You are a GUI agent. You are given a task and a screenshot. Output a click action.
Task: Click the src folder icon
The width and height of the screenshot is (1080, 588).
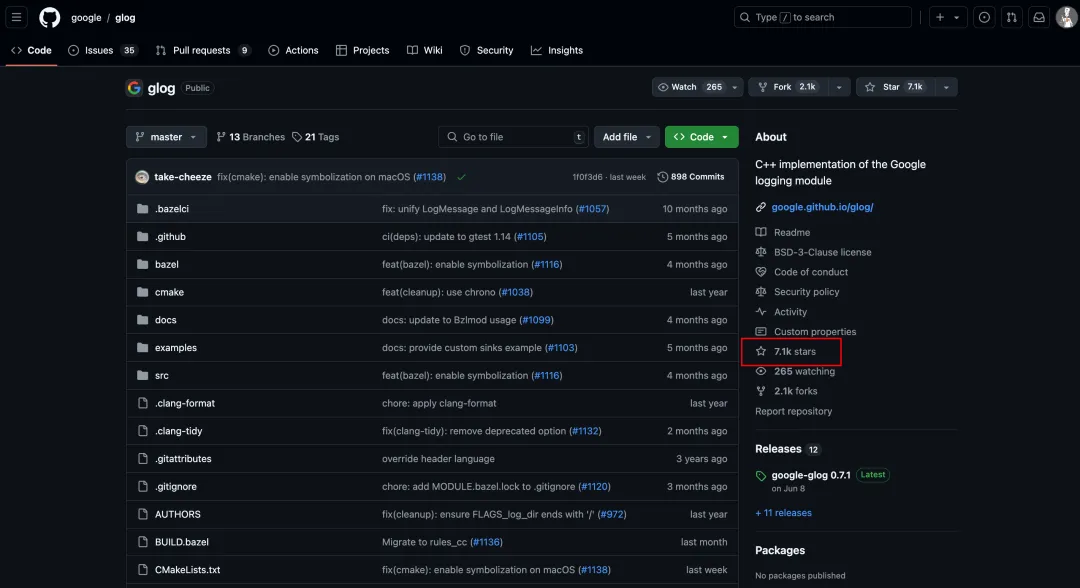pos(143,375)
